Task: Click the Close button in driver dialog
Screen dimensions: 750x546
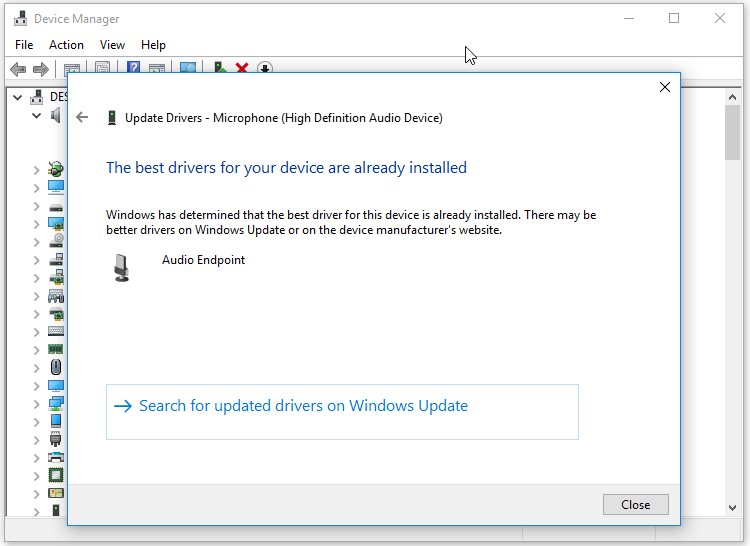Action: 636,504
